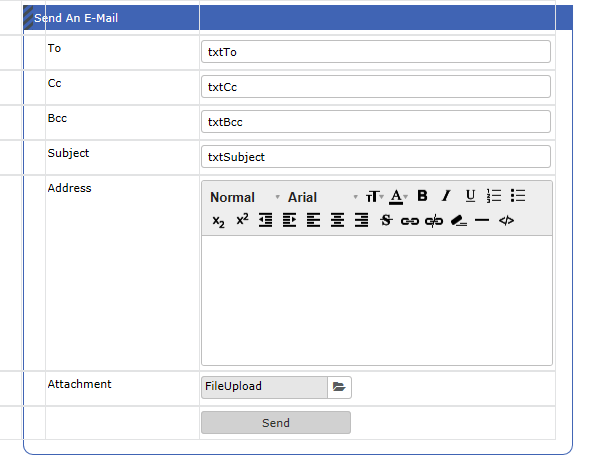
Task: Center align the text
Action: click(x=337, y=220)
